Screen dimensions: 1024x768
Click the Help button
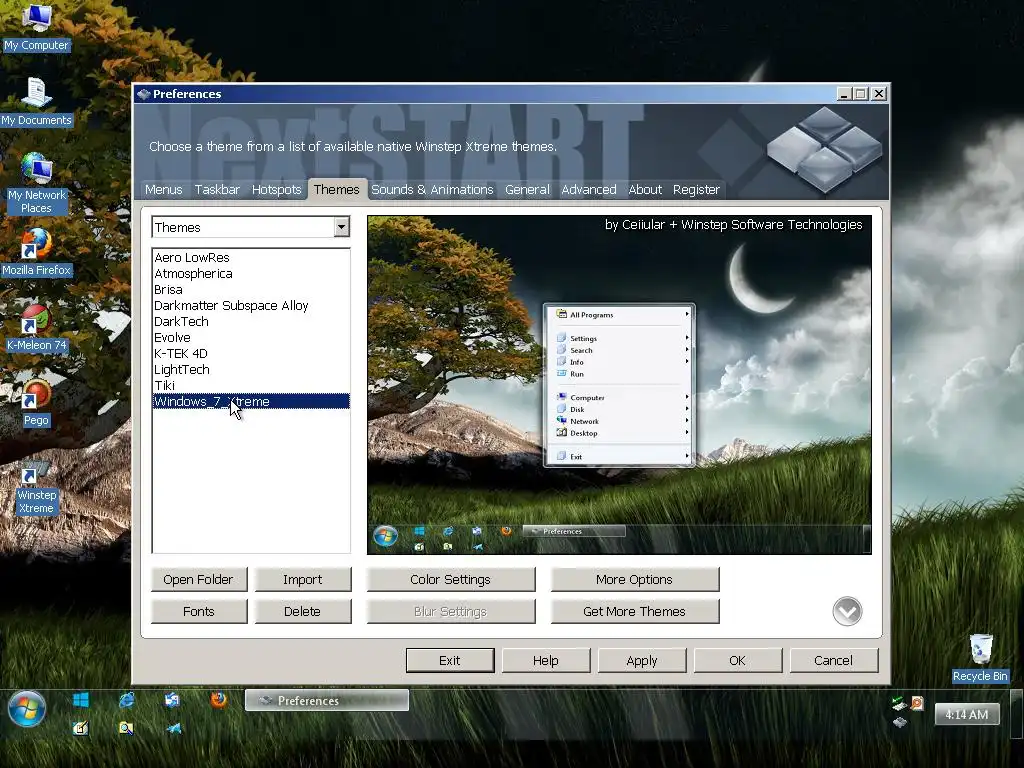click(x=546, y=660)
